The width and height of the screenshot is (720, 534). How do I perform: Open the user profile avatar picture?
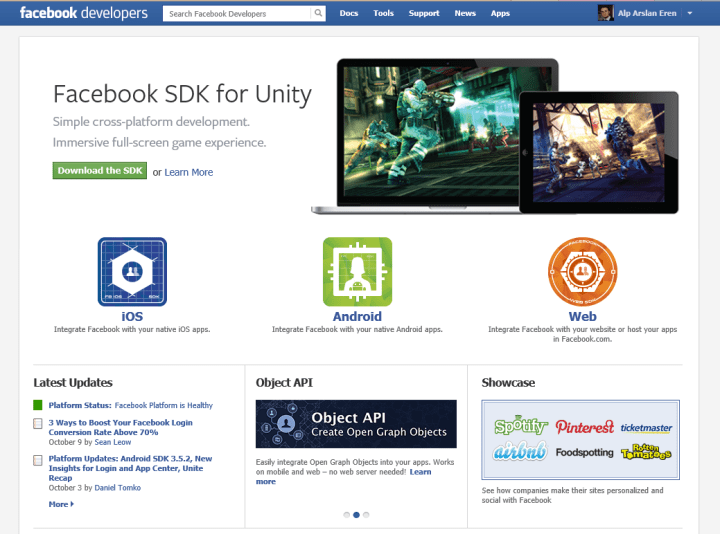[x=605, y=13]
